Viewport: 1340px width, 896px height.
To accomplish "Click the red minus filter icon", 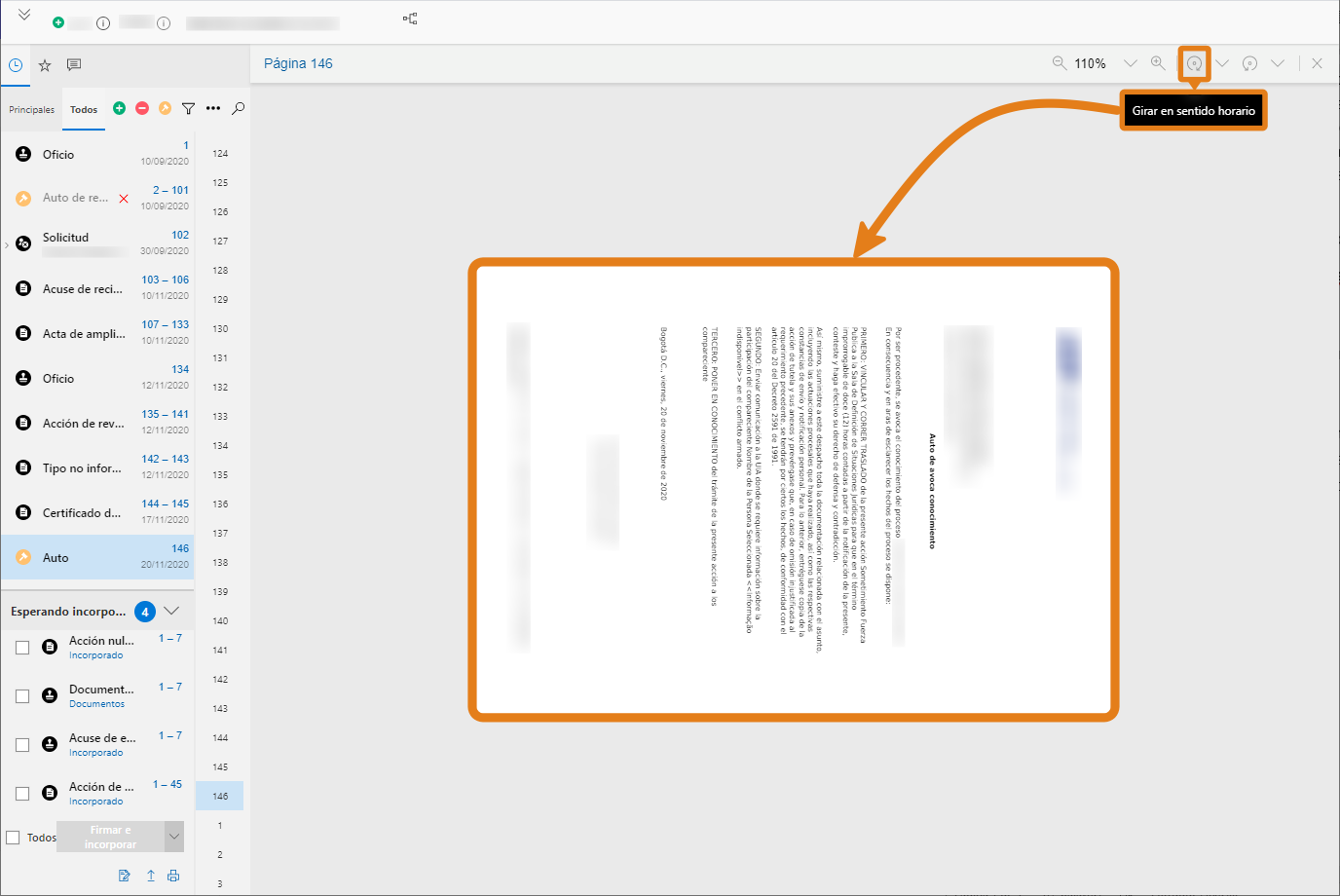I will pyautogui.click(x=142, y=108).
